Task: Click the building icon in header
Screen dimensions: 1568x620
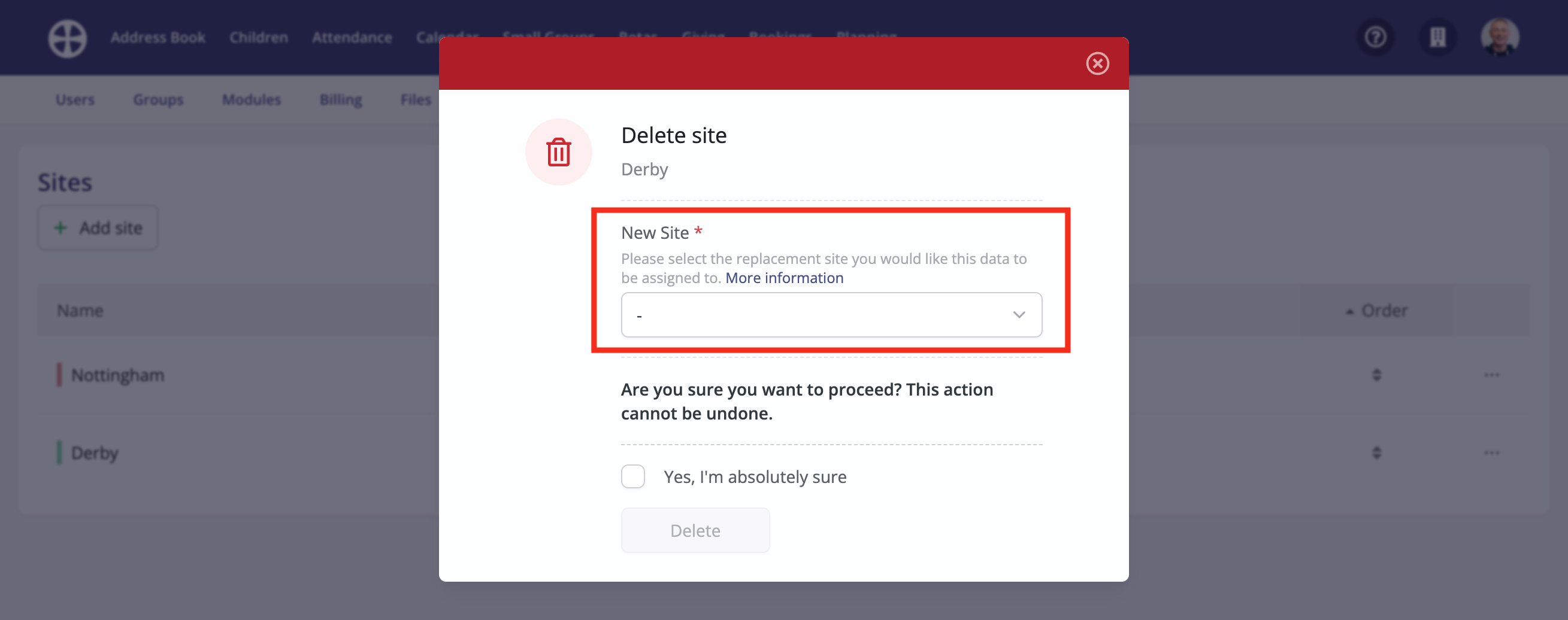Action: tap(1438, 38)
